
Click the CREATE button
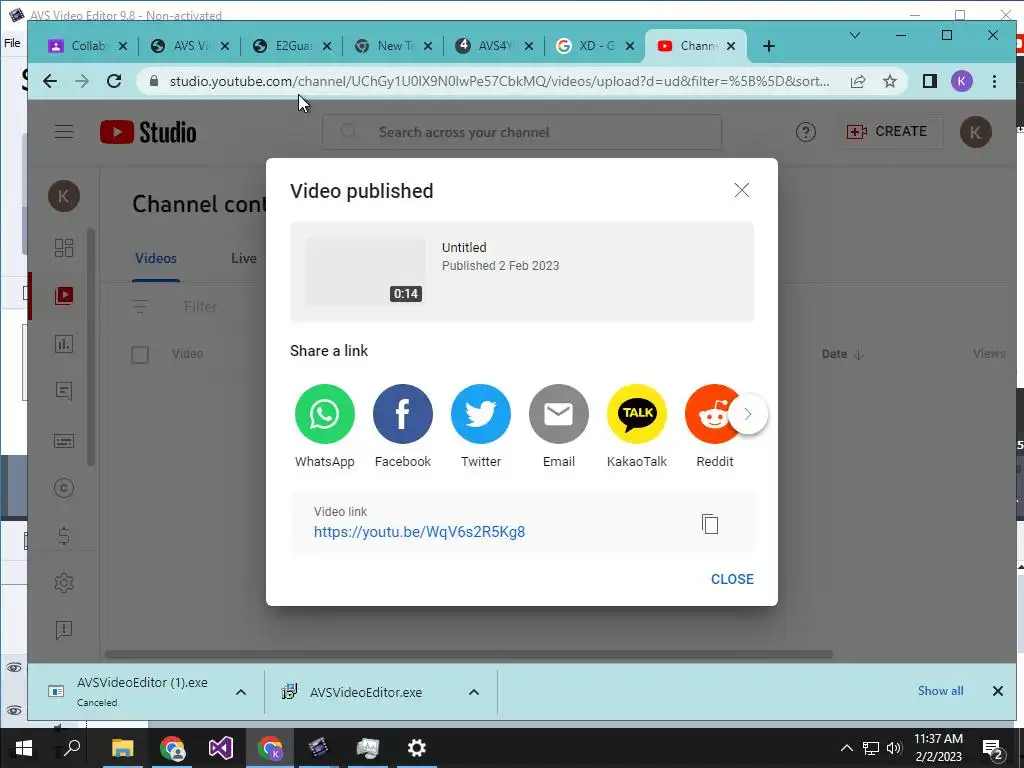(887, 131)
